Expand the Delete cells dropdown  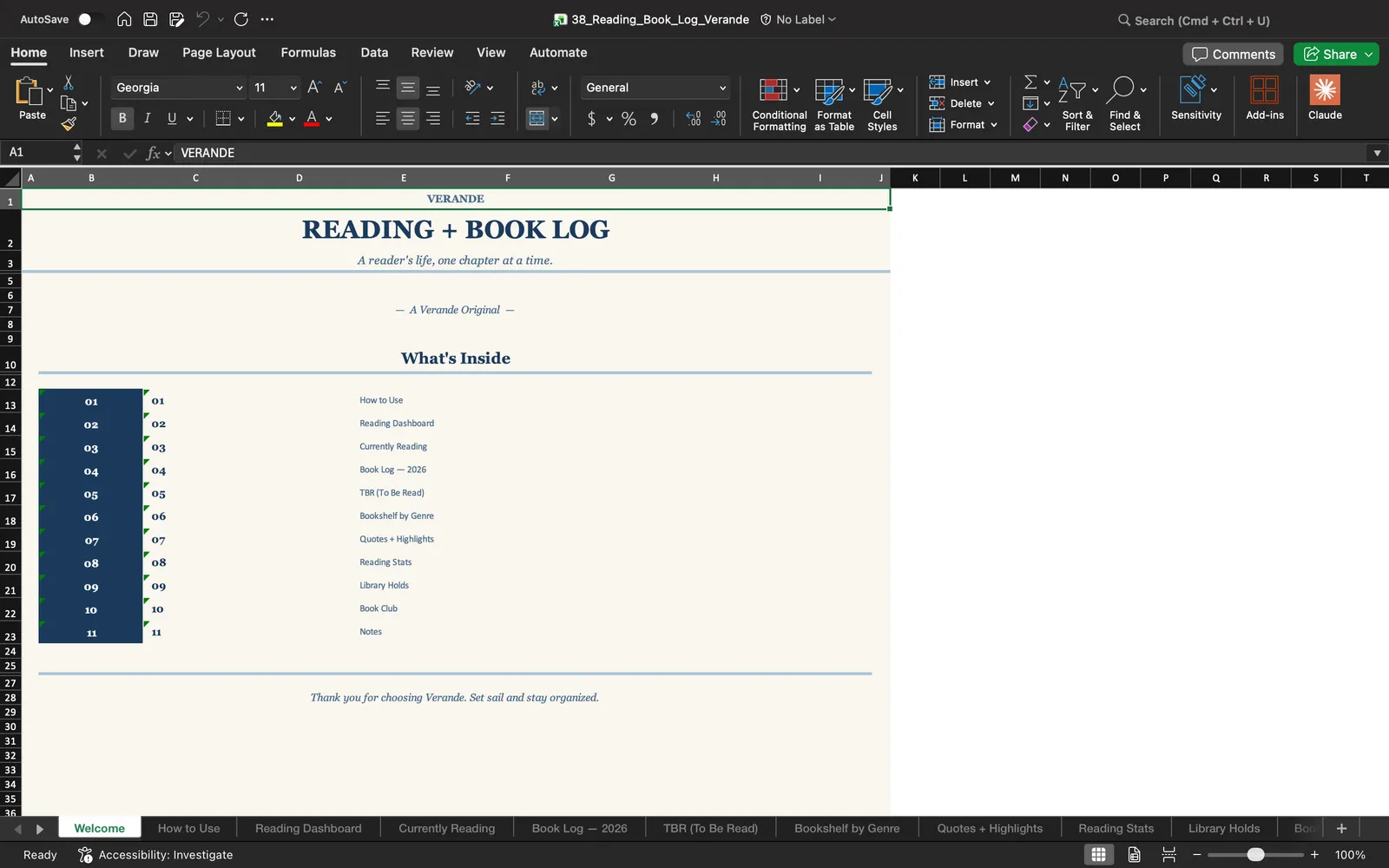(x=991, y=103)
